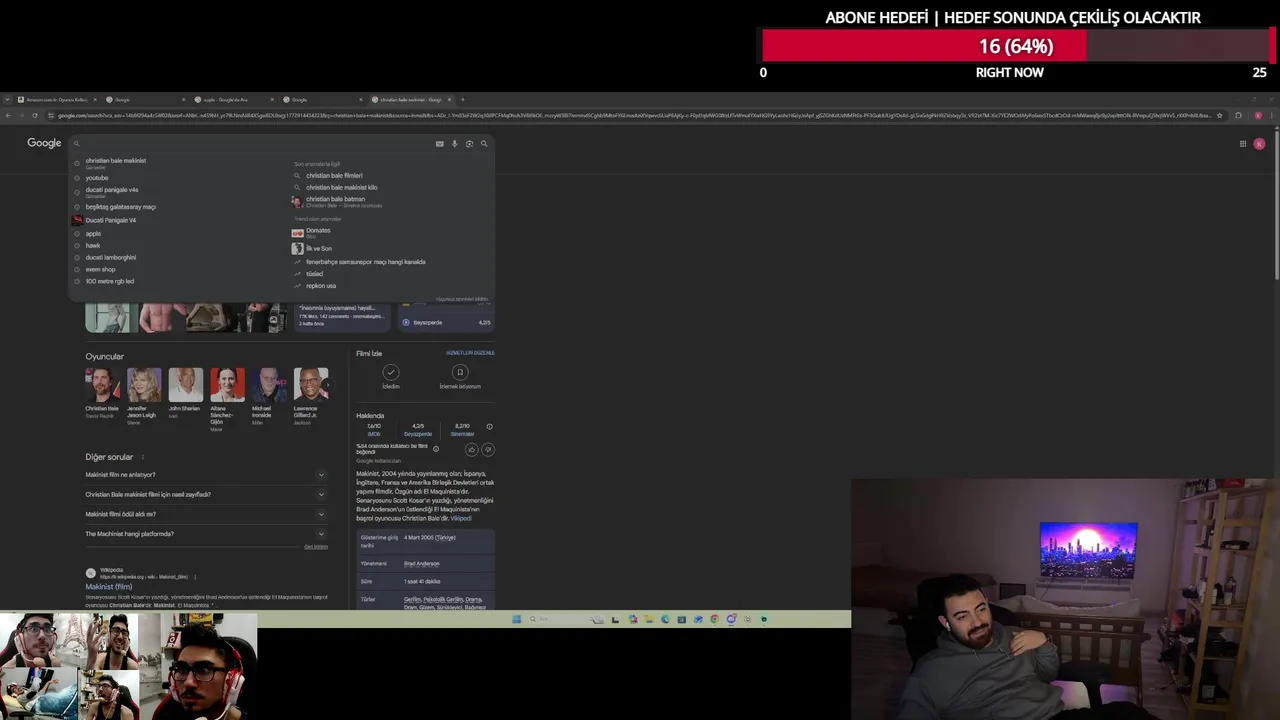Close the Amazon.com.tr tab

(x=94, y=99)
